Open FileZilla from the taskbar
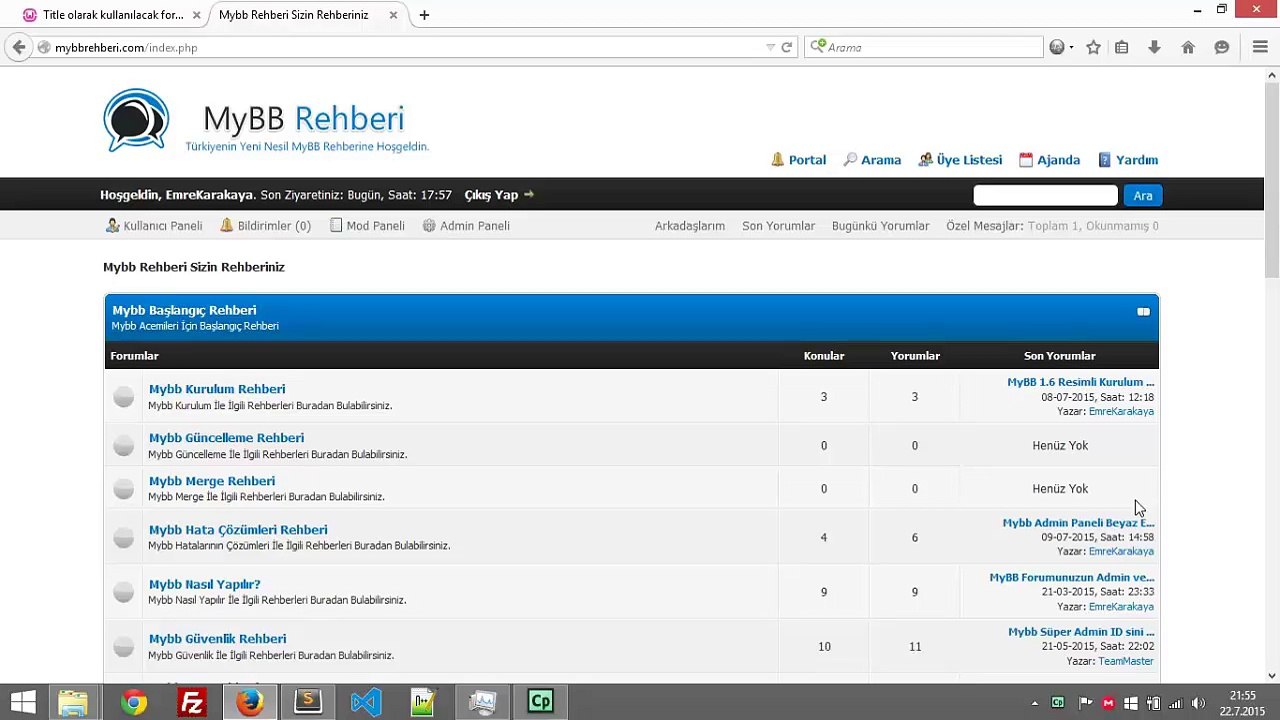 [191, 702]
